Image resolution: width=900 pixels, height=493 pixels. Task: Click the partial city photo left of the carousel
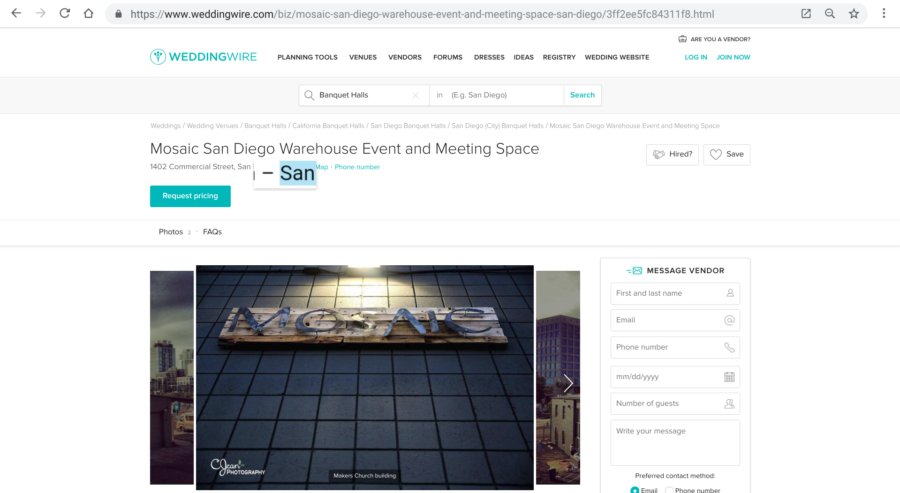point(172,378)
